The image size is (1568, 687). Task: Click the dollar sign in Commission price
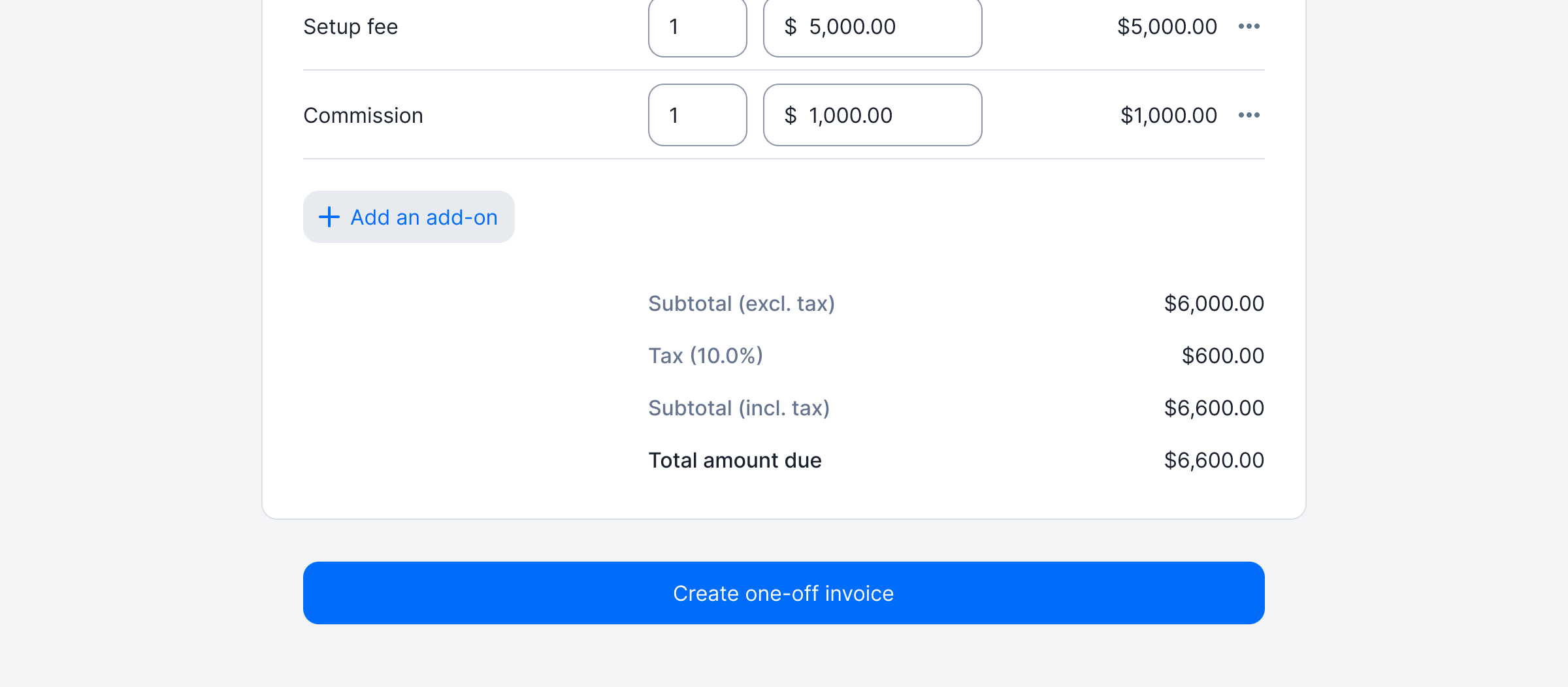[x=791, y=115]
